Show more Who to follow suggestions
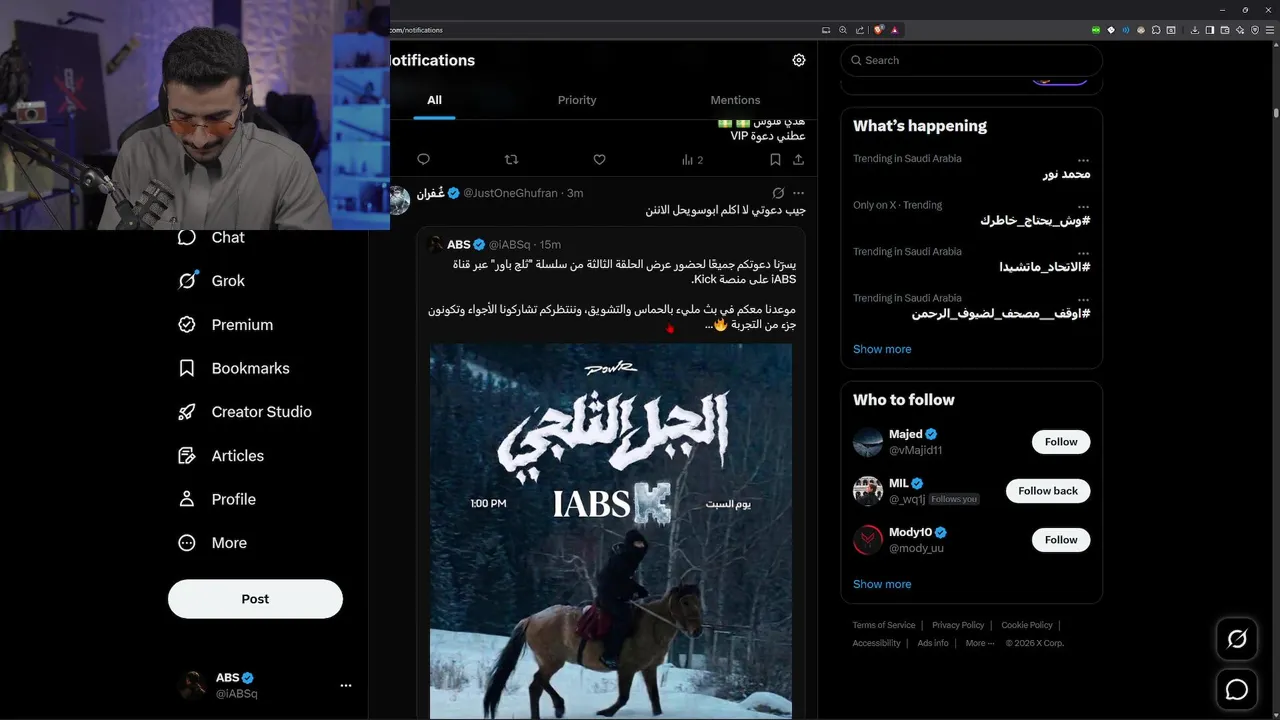The width and height of the screenshot is (1280, 720). point(882,584)
